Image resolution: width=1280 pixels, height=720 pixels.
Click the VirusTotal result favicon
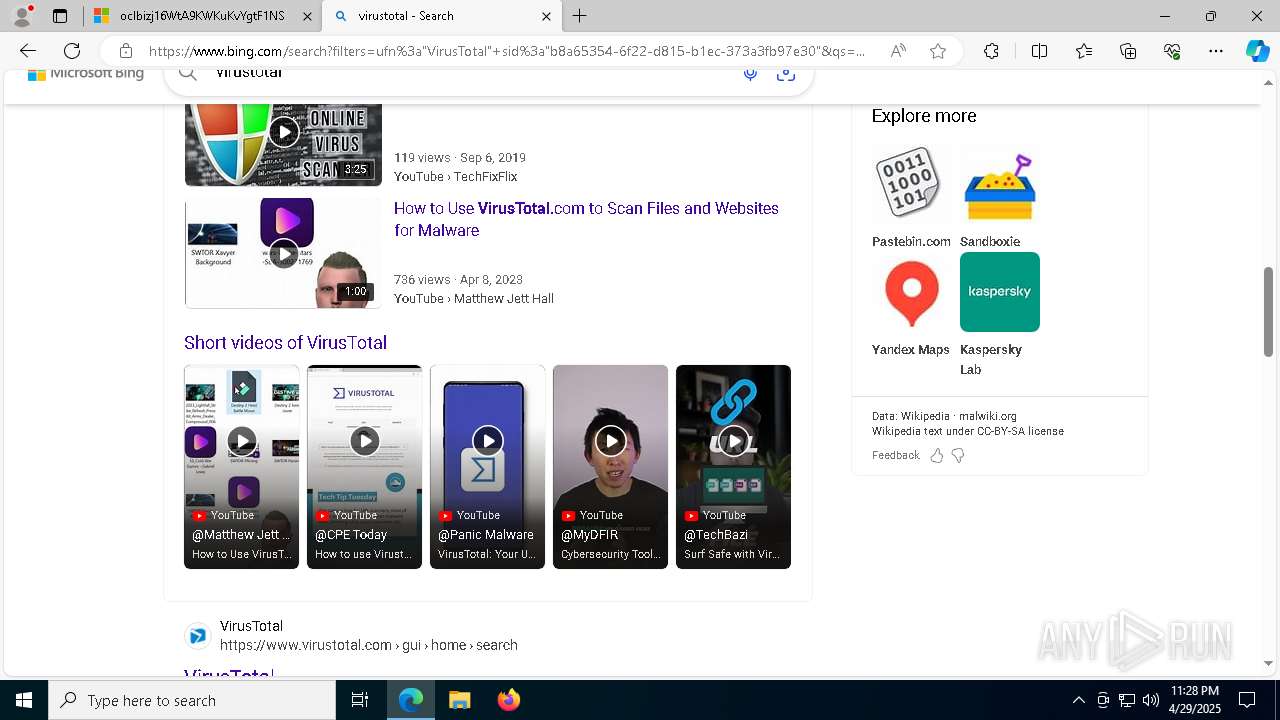[x=198, y=636]
